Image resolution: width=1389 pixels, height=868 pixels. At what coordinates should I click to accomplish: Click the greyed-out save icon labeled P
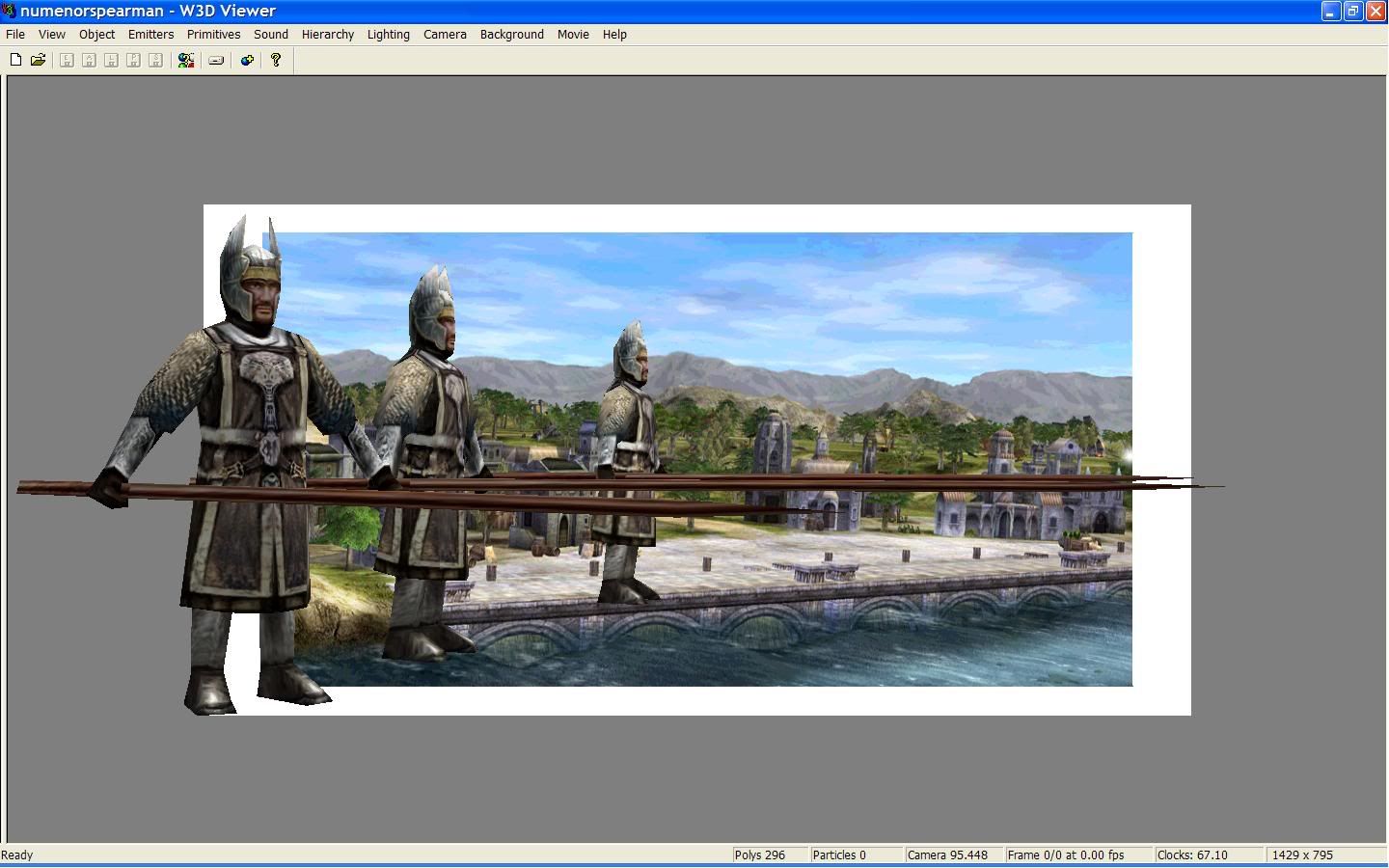[x=133, y=60]
